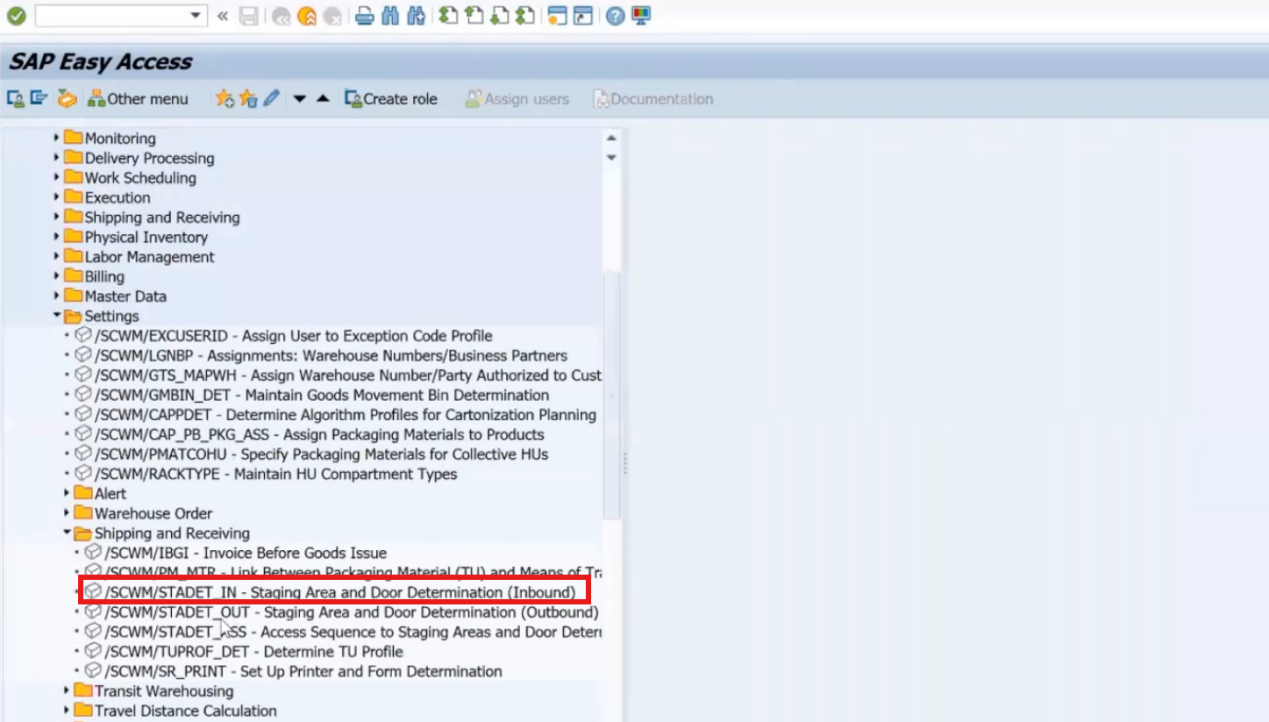Image resolution: width=1269 pixels, height=722 pixels.
Task: Click the Move Favorites Down arrow
Action: click(x=299, y=98)
